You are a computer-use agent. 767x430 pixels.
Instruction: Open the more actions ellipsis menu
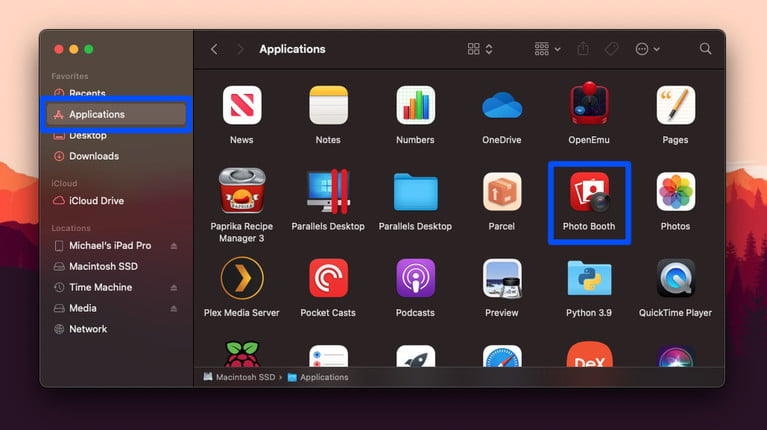coord(647,49)
